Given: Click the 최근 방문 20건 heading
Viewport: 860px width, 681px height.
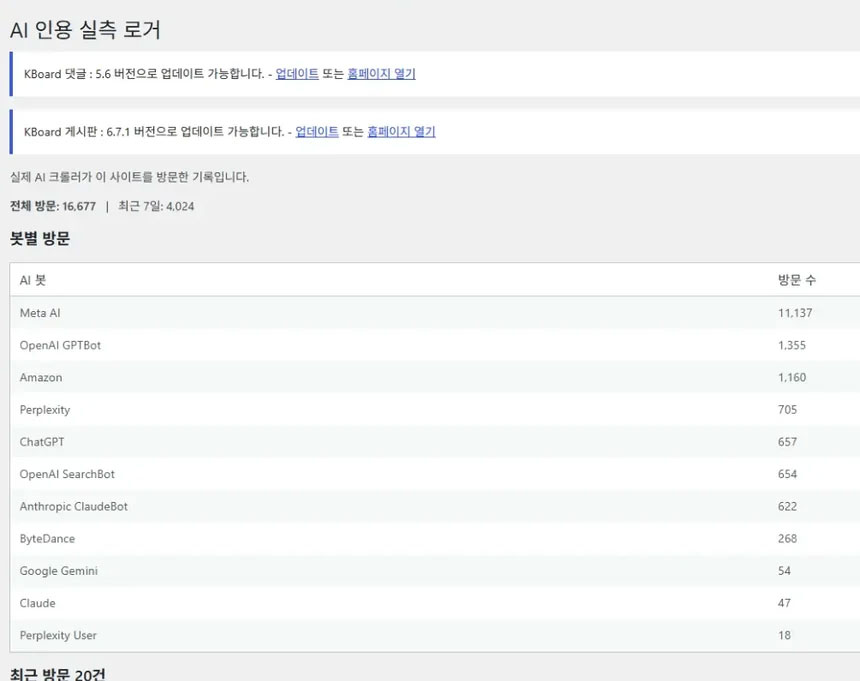Looking at the screenshot, I should coord(58,674).
